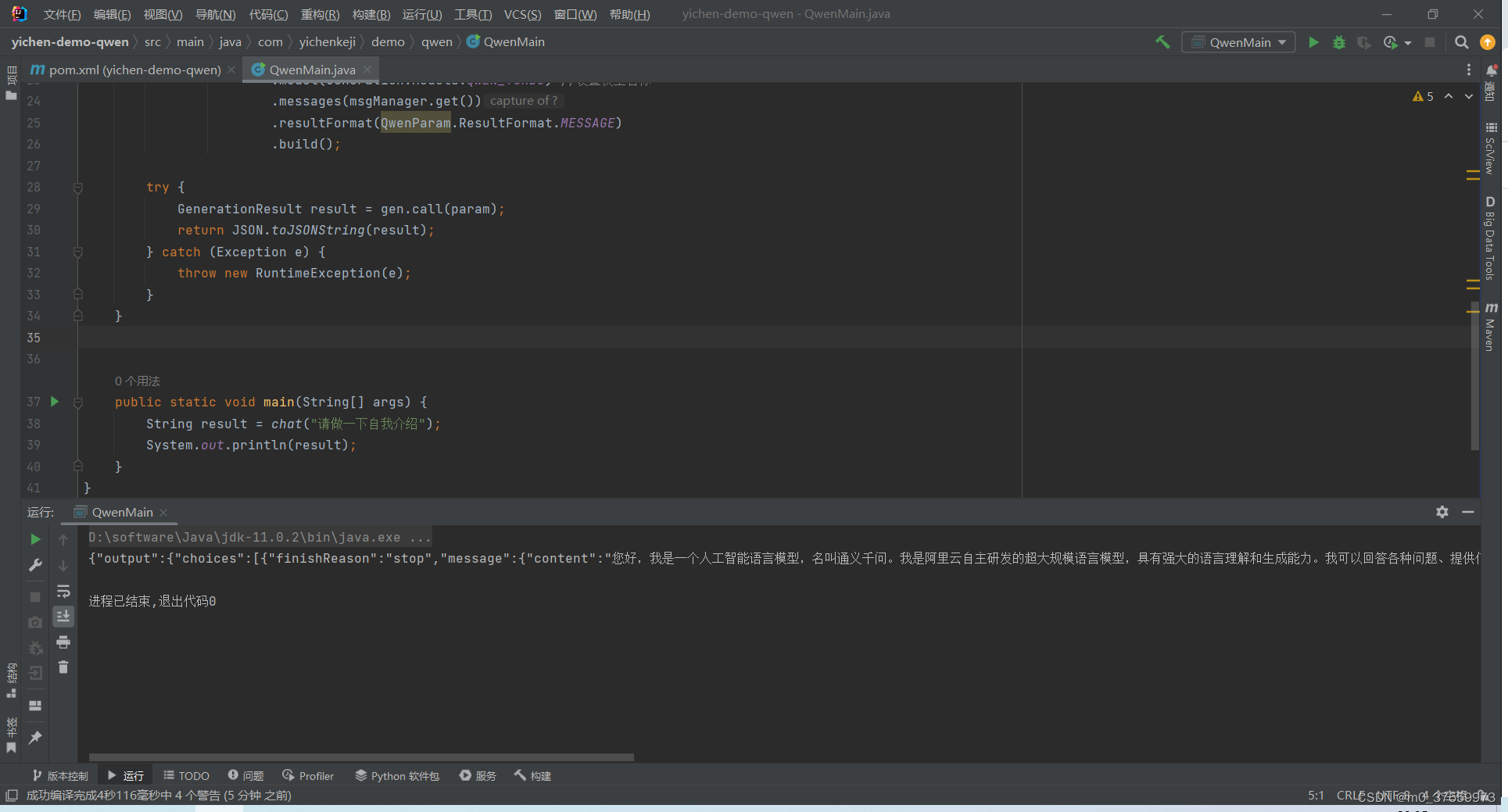Close the QwenMain run tab
1508x812 pixels.
coord(163,513)
